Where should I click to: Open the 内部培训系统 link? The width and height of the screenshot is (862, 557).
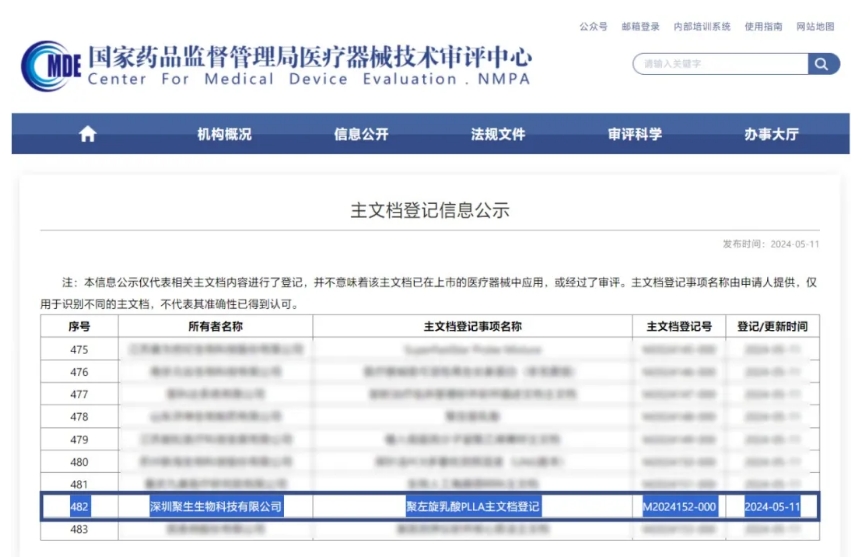coord(702,27)
